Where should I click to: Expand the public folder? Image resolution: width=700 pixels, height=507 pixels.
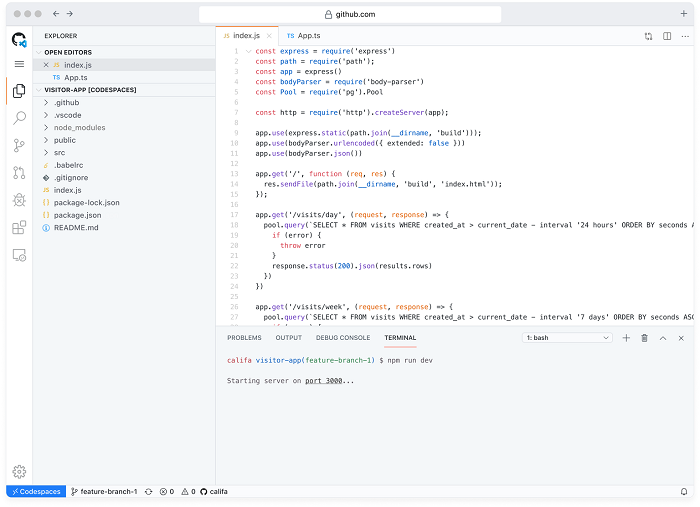tap(46, 140)
